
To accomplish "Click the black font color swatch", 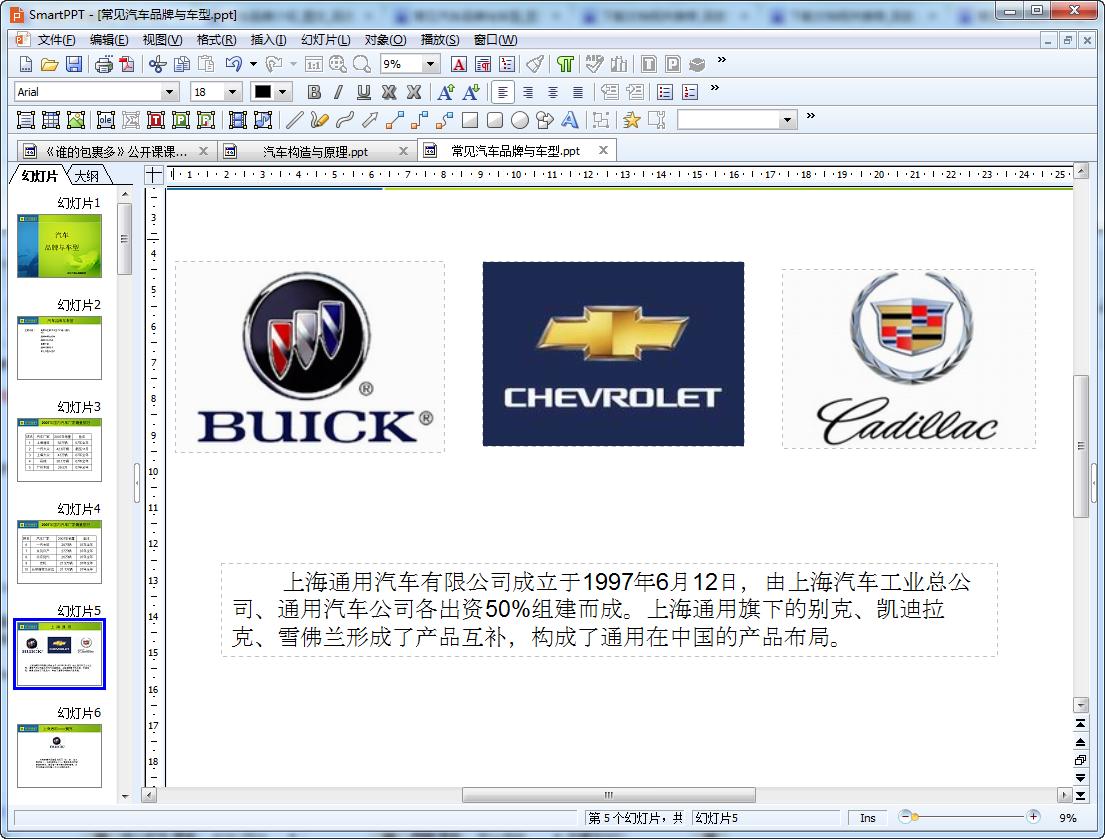I will coord(263,92).
